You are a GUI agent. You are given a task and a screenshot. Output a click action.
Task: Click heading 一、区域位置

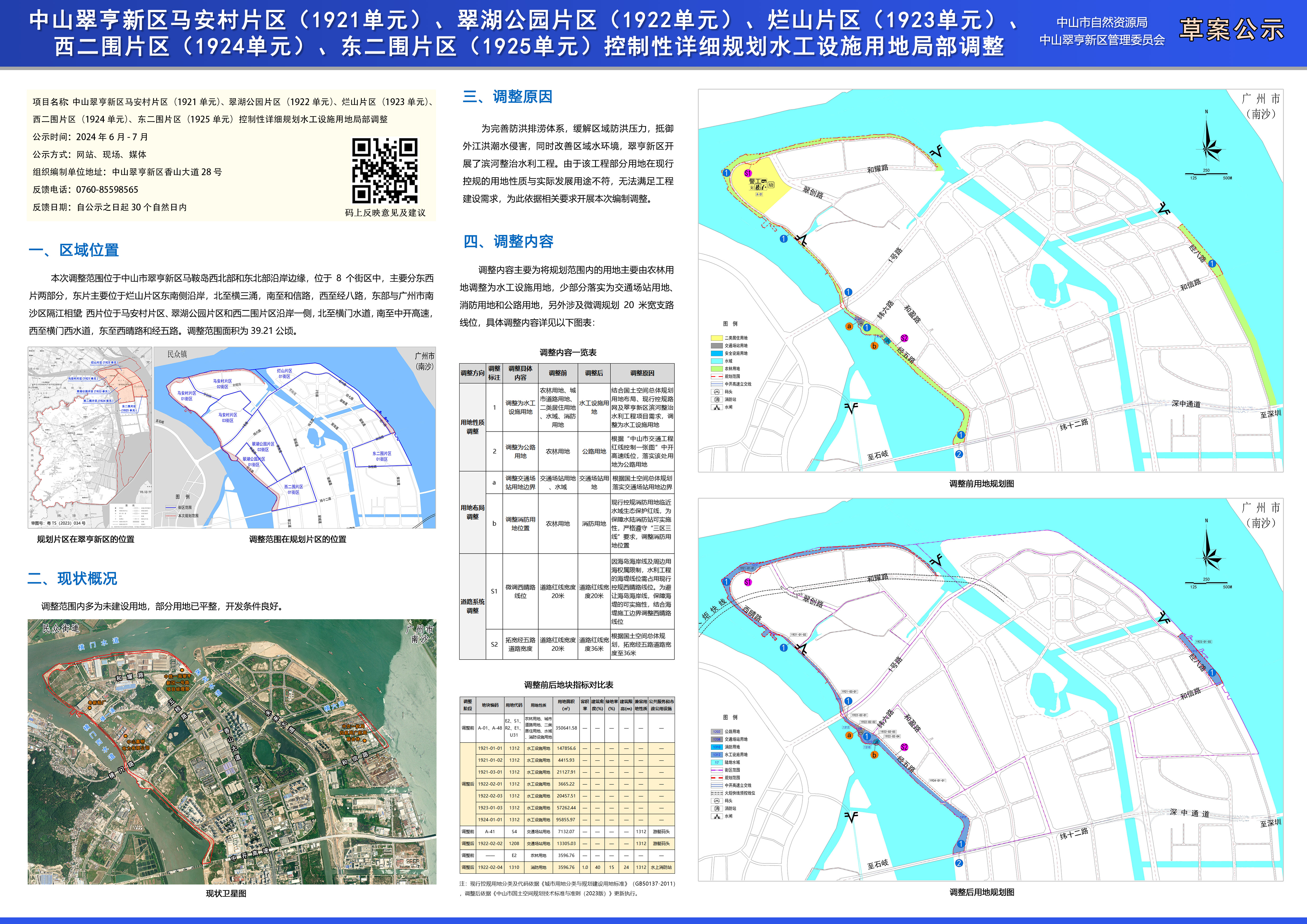pyautogui.click(x=74, y=250)
